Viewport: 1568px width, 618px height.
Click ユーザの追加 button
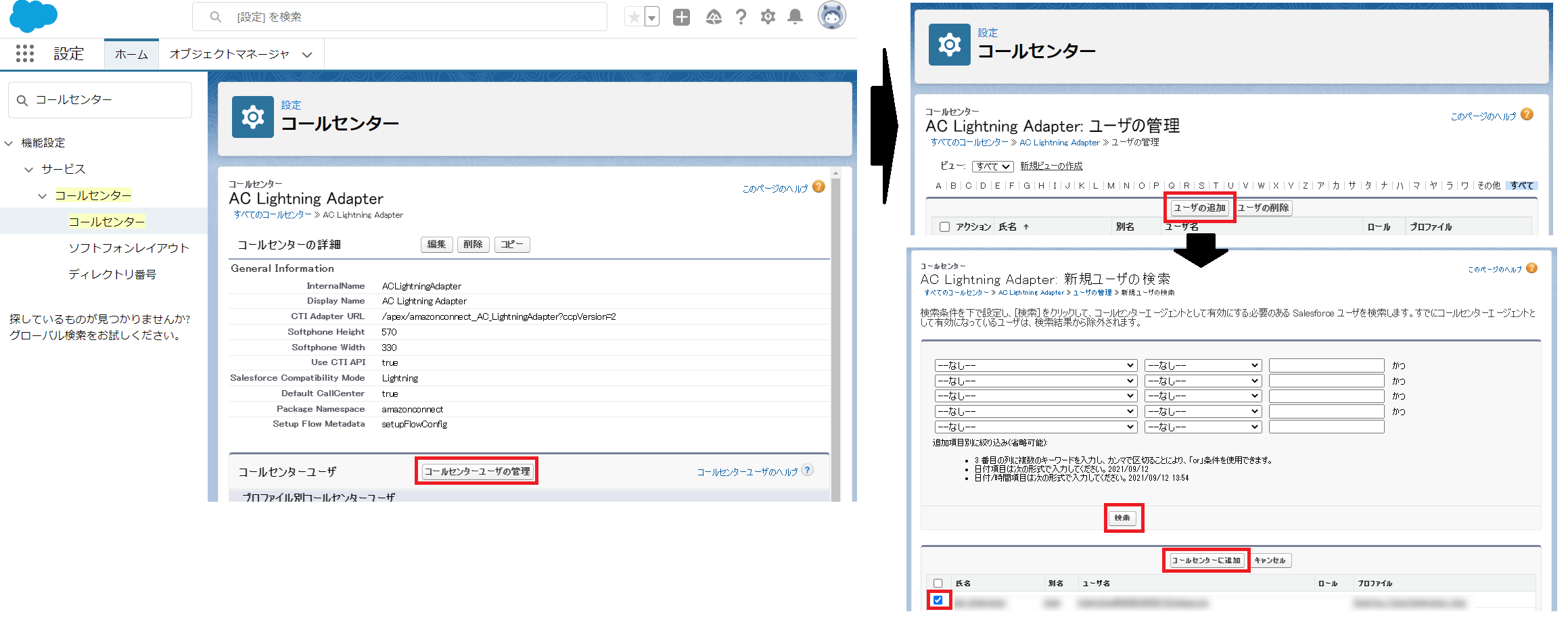[x=1199, y=208]
